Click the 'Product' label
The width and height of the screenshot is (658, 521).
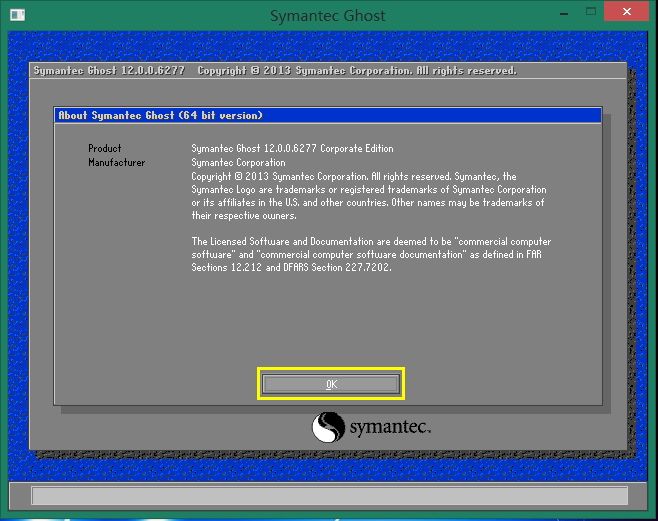pyautogui.click(x=104, y=148)
